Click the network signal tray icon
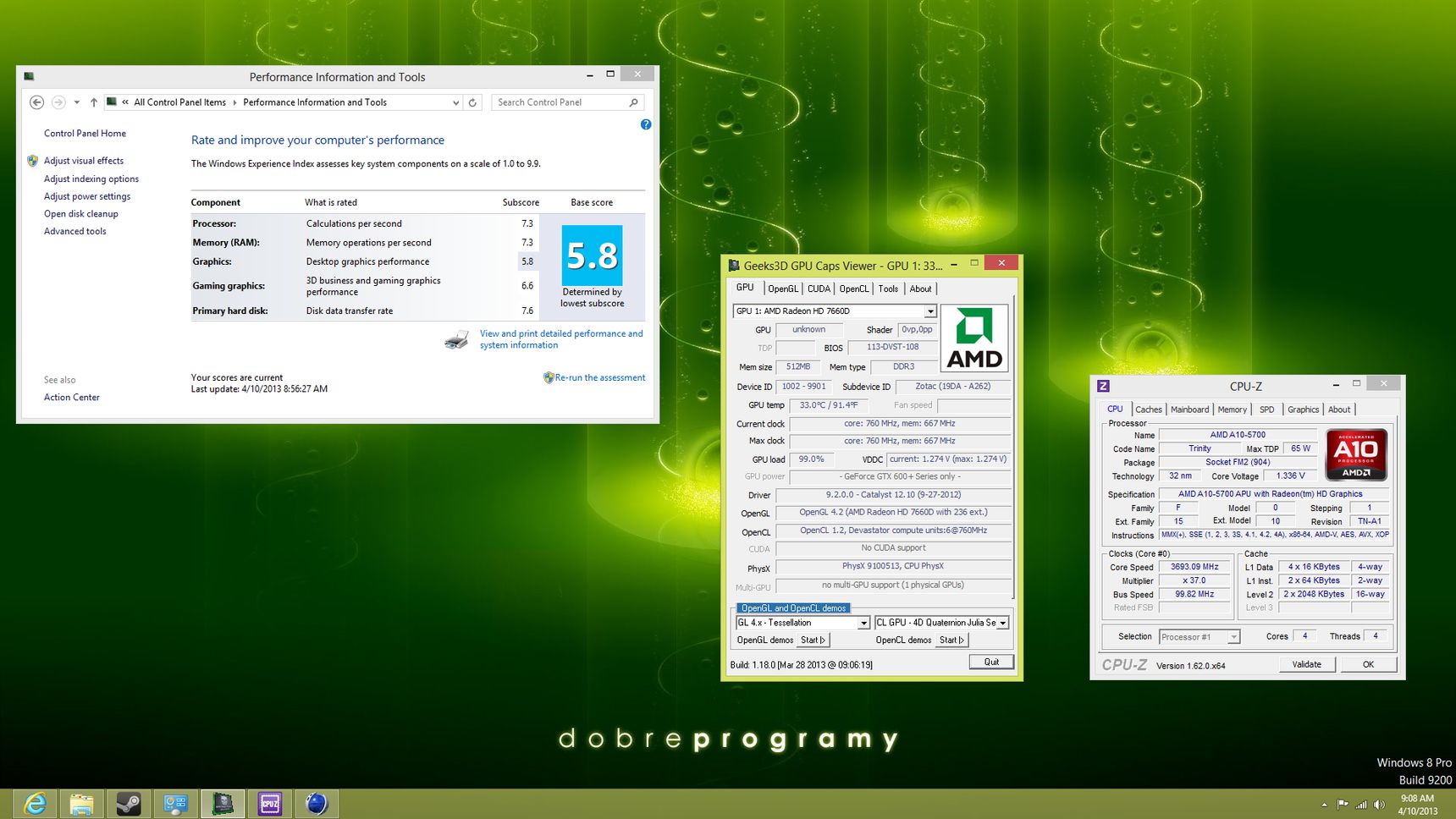Viewport: 1456px width, 819px height. pyautogui.click(x=1361, y=805)
